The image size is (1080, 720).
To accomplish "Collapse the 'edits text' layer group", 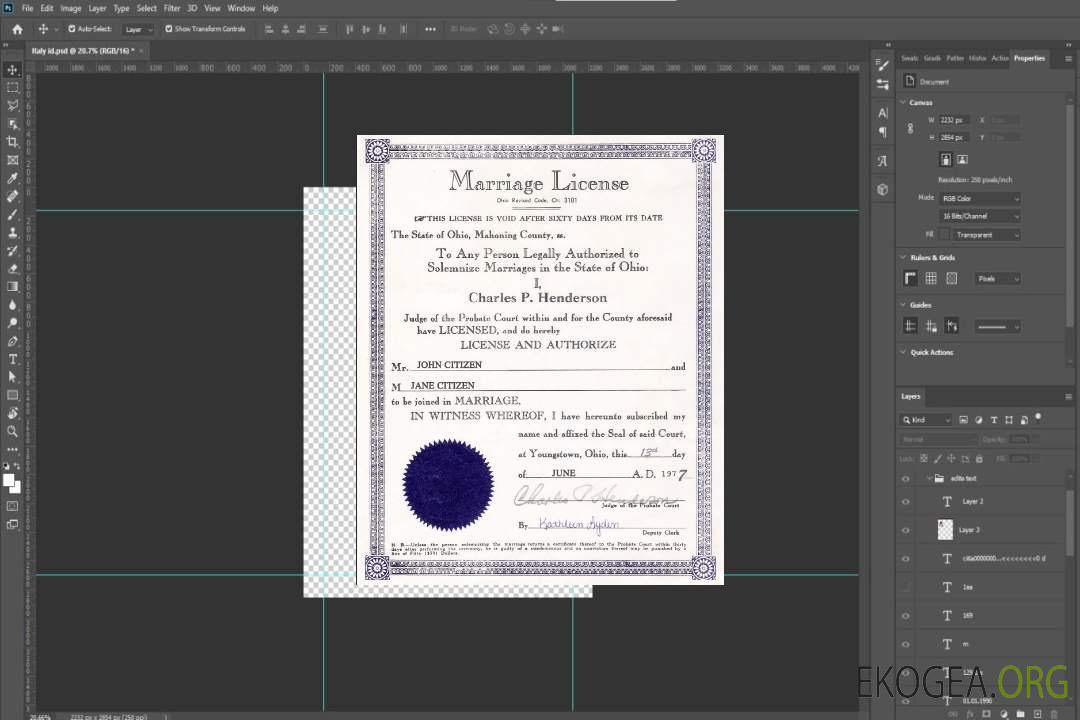I will tap(928, 478).
